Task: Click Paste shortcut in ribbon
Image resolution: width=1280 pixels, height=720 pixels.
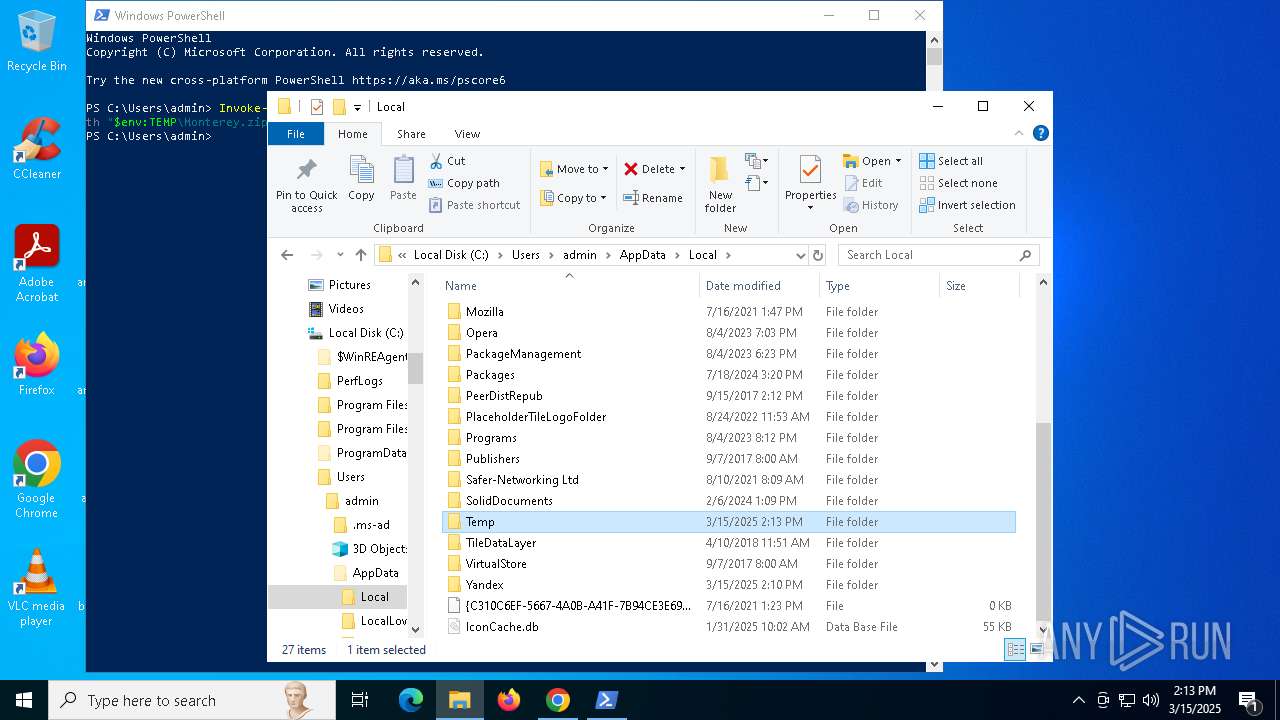Action: [x=474, y=205]
